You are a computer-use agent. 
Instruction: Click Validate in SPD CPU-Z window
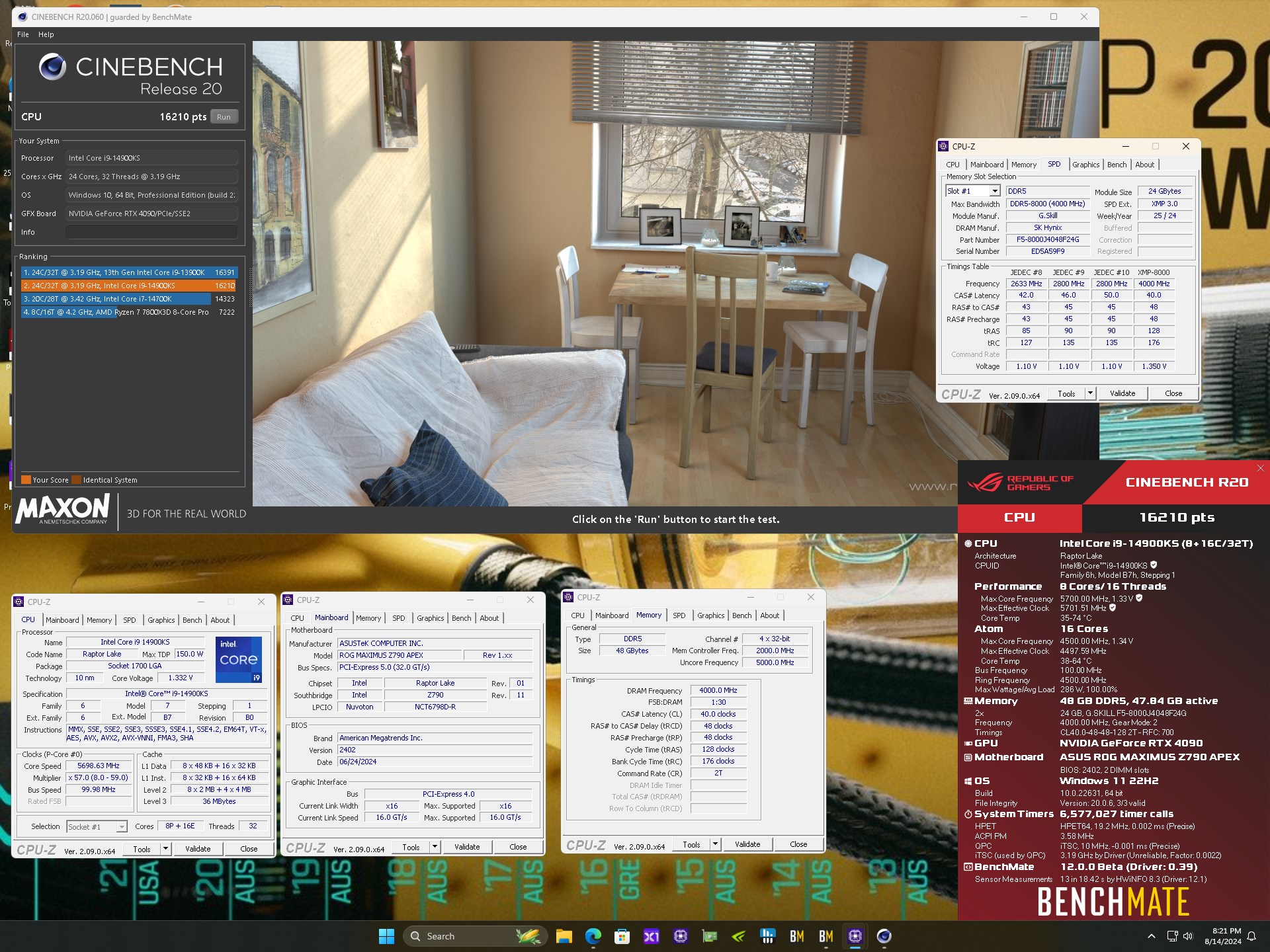pos(1122,393)
